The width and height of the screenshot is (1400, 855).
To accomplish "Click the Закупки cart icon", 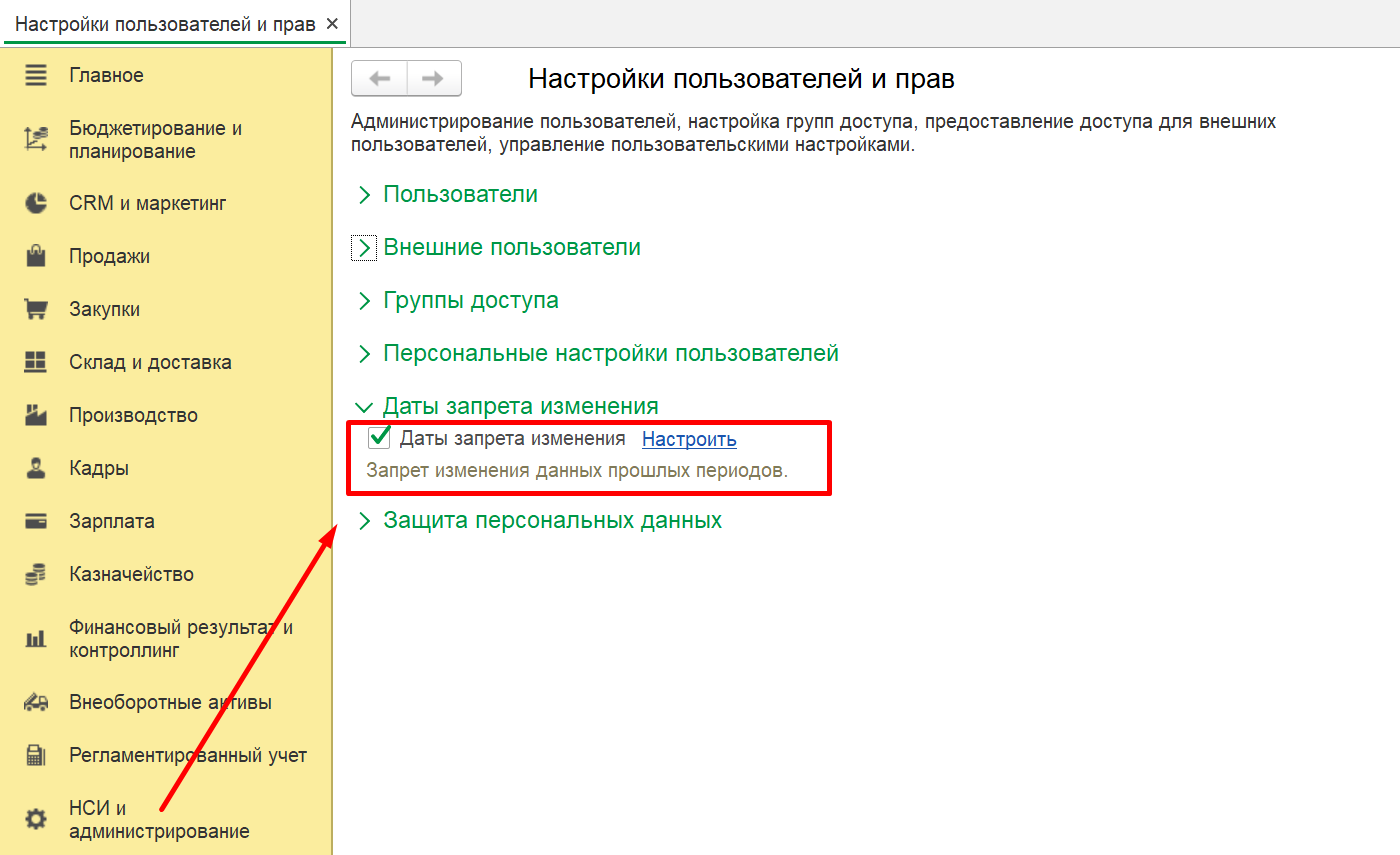I will (x=36, y=309).
